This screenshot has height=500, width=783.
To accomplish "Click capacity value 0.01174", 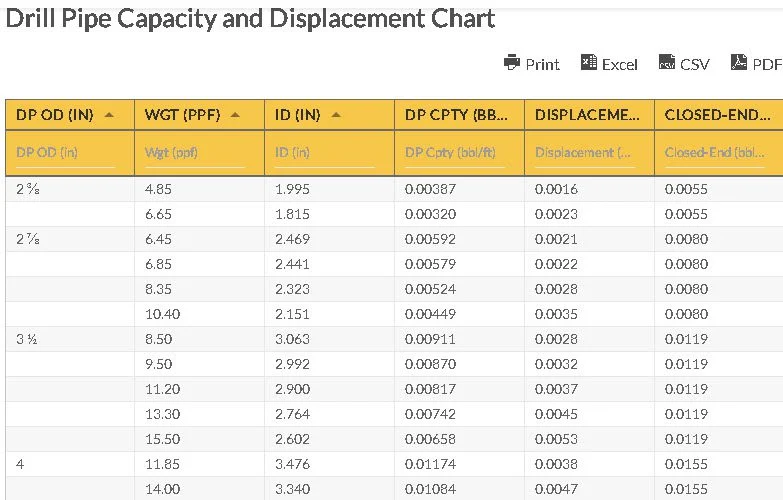I will pos(430,464).
